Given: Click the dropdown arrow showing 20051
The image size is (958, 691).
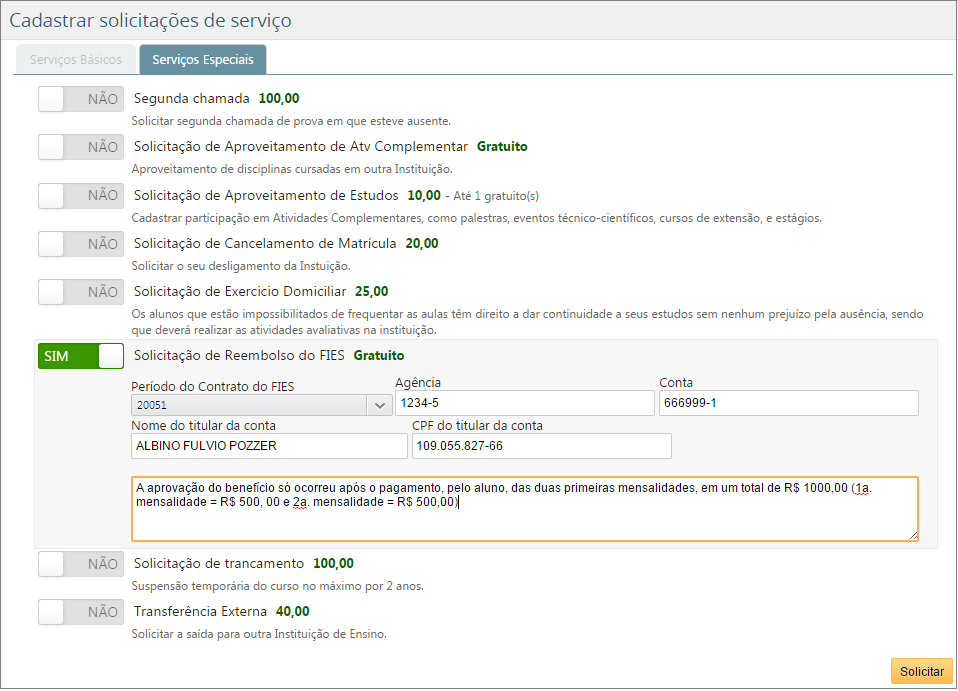Looking at the screenshot, I should point(380,403).
